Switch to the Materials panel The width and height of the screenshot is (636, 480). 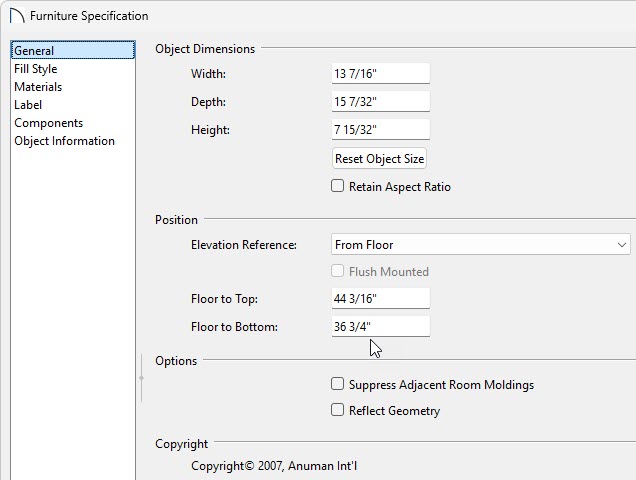point(38,87)
